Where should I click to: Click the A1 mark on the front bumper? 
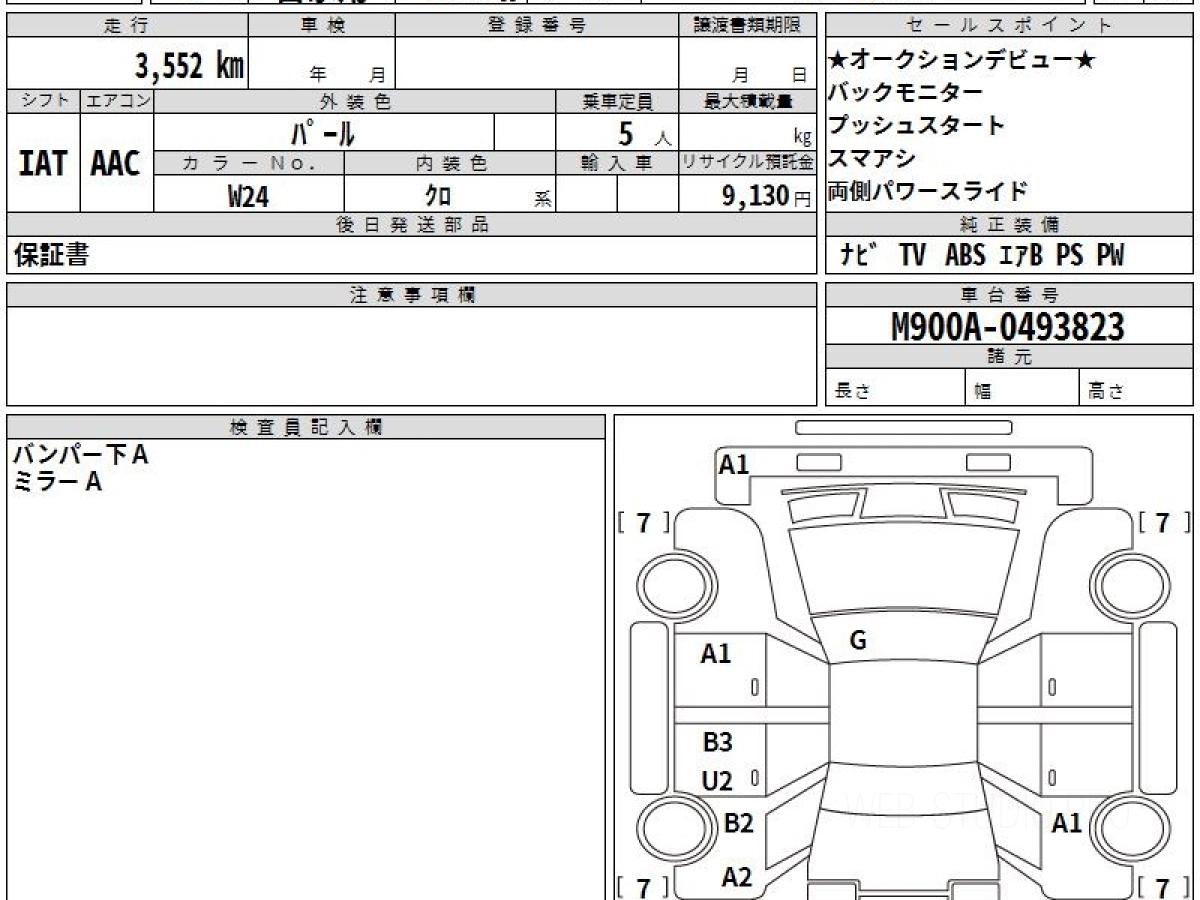pos(734,465)
